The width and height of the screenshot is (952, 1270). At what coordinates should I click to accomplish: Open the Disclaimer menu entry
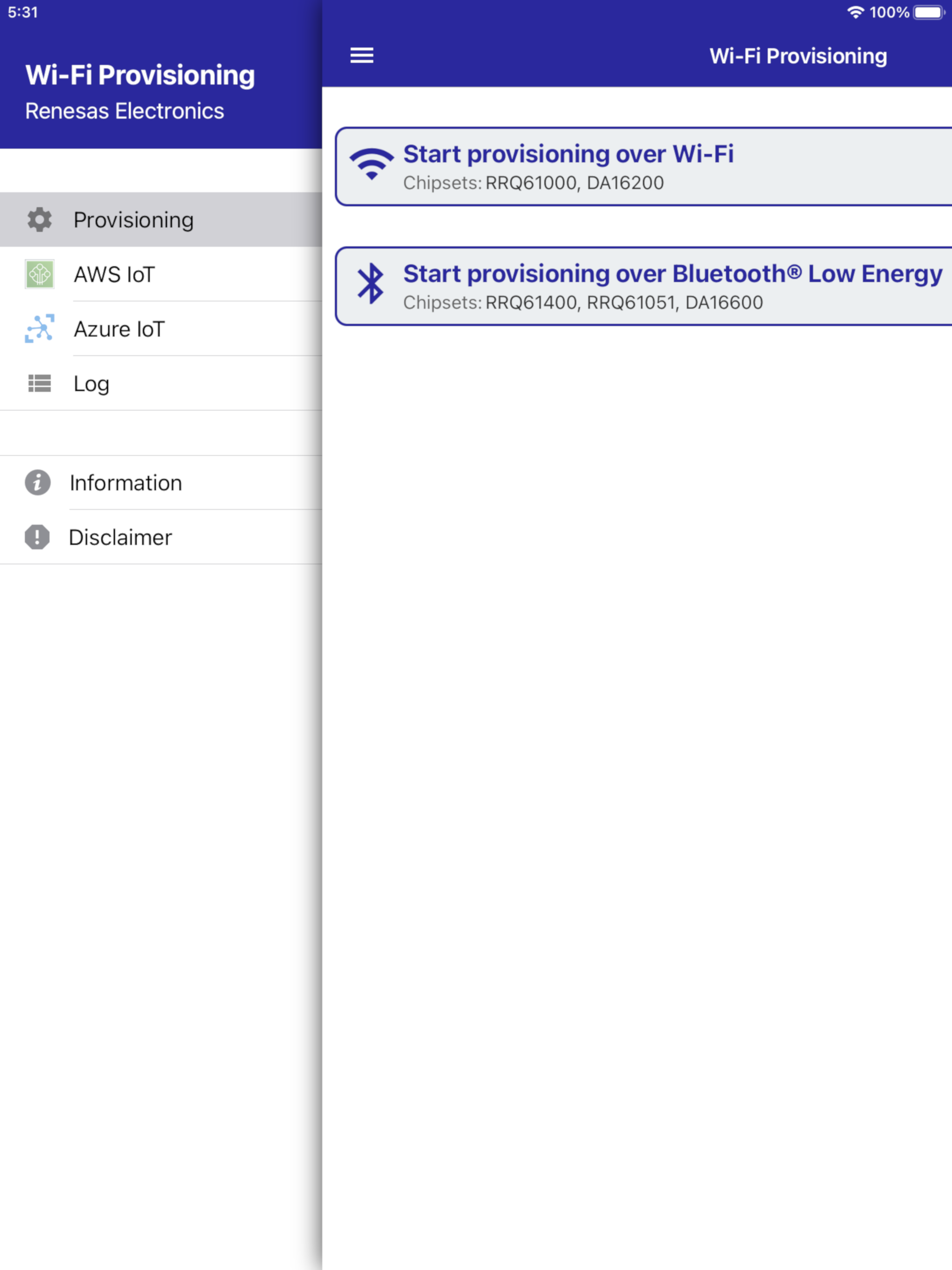click(161, 537)
